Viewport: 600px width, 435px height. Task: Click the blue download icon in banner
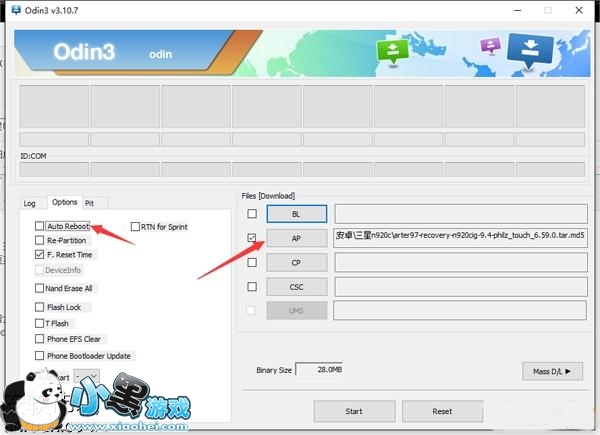coord(530,51)
